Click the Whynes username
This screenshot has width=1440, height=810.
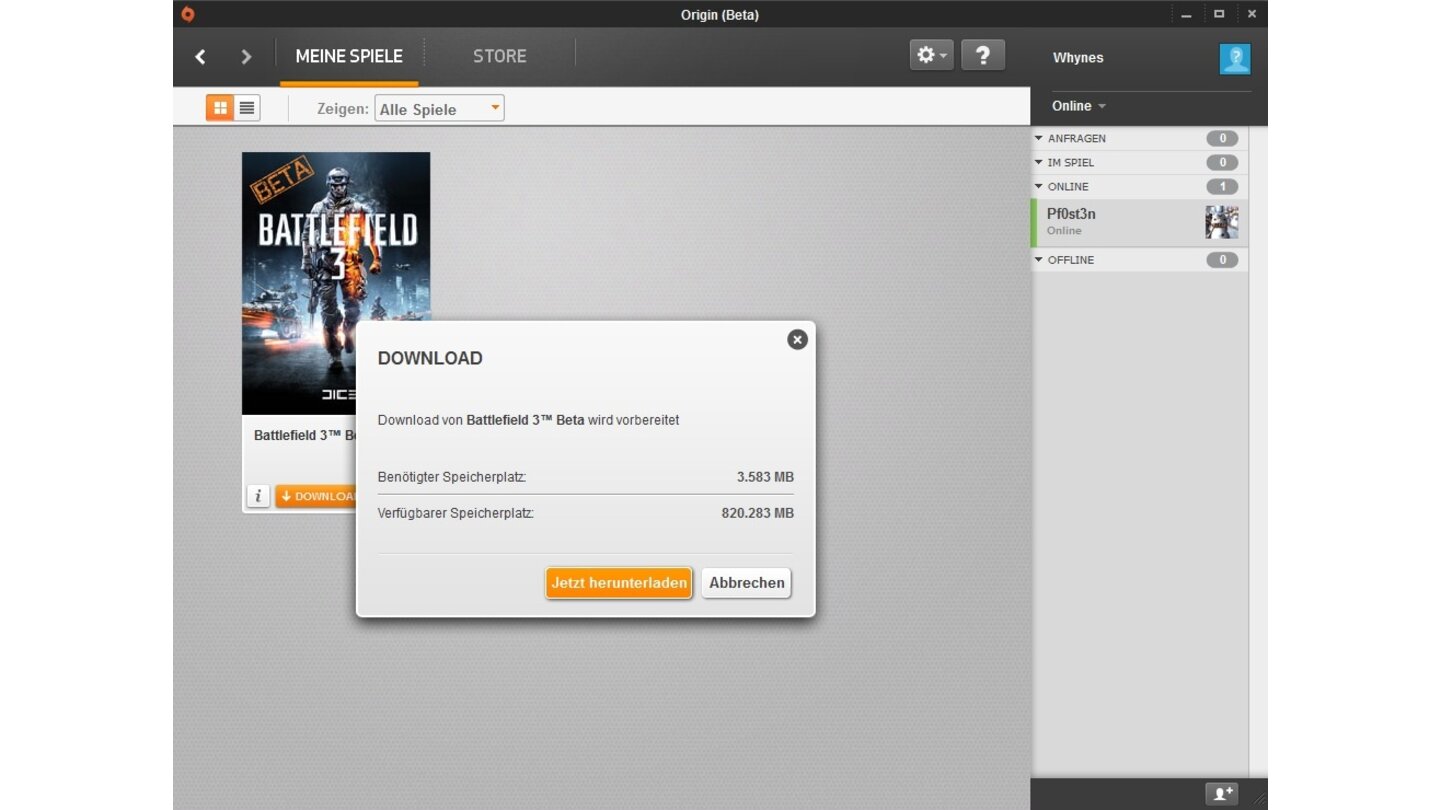[1078, 58]
